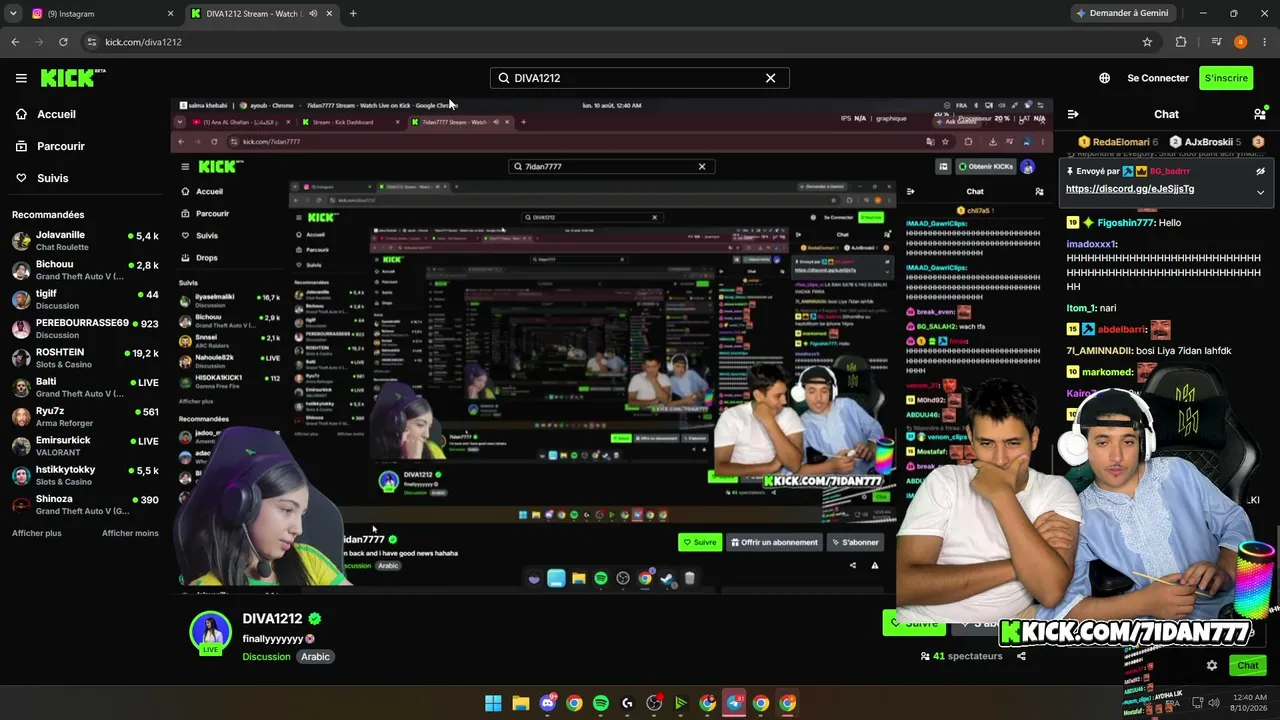Open the browser extensions puzzle icon
The height and width of the screenshot is (720, 1280).
coord(1181,42)
